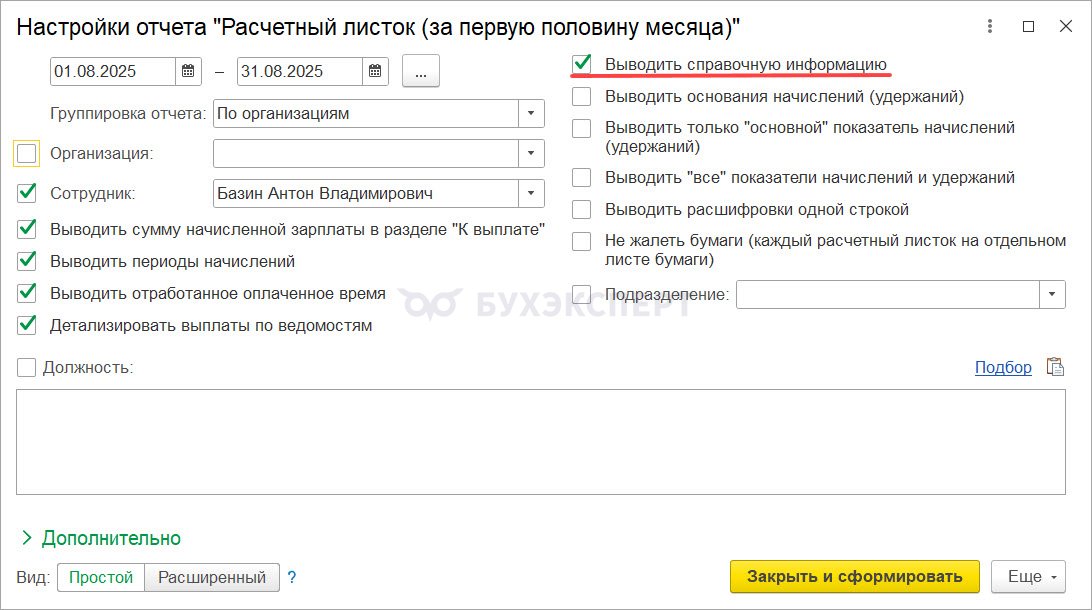Screen dimensions: 1092x610
Task: Open the three-dot window menu
Action: tap(990, 27)
